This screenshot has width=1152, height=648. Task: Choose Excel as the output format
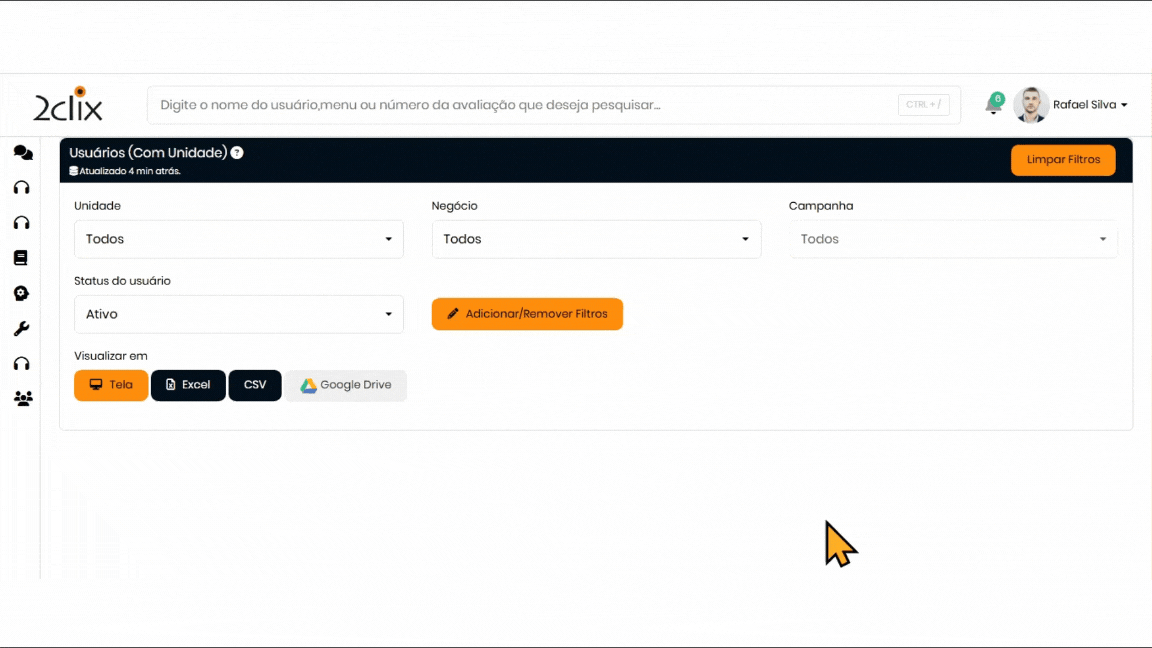pyautogui.click(x=188, y=385)
